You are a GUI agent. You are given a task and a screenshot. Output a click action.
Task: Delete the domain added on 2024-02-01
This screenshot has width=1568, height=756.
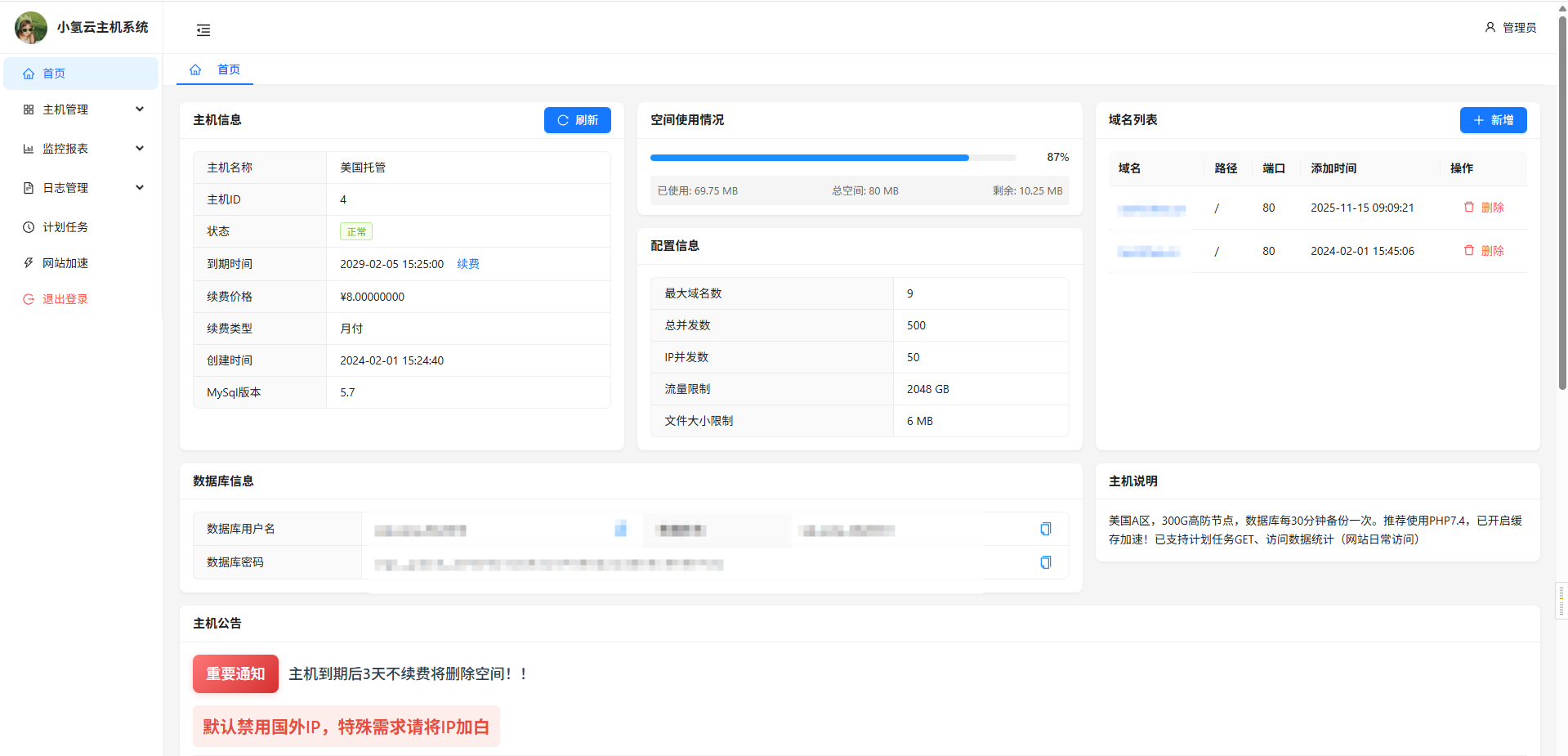point(1483,251)
